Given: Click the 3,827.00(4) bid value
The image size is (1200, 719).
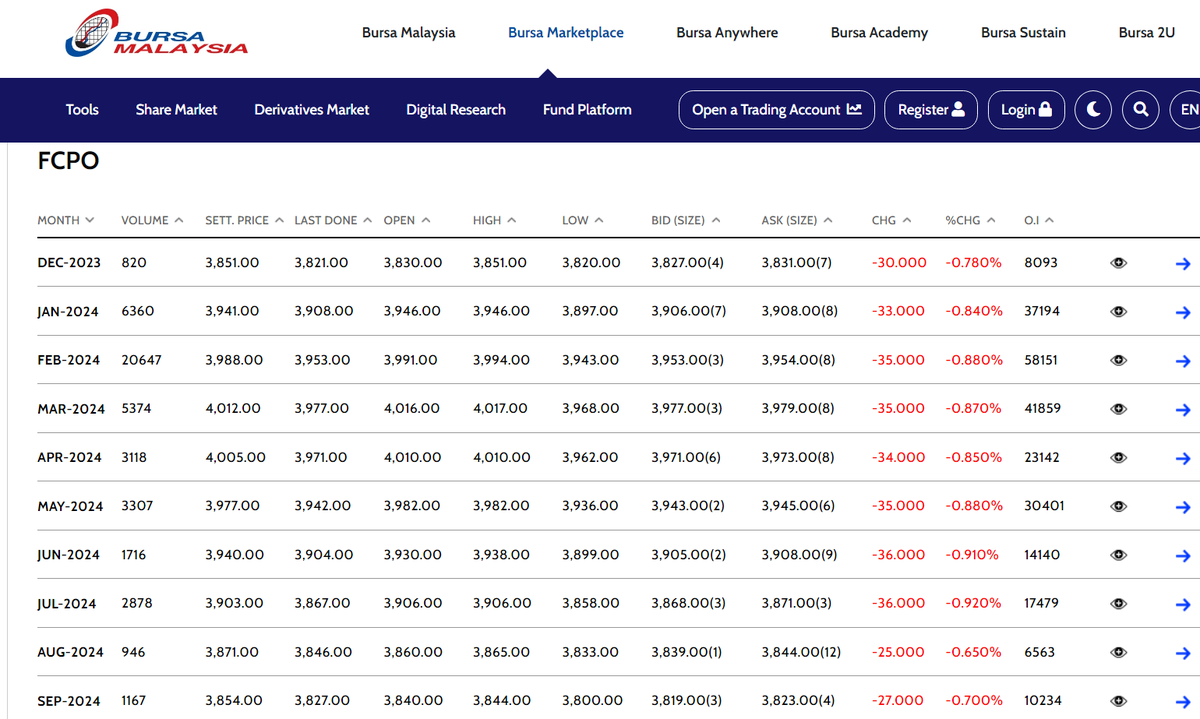Looking at the screenshot, I should point(687,262).
